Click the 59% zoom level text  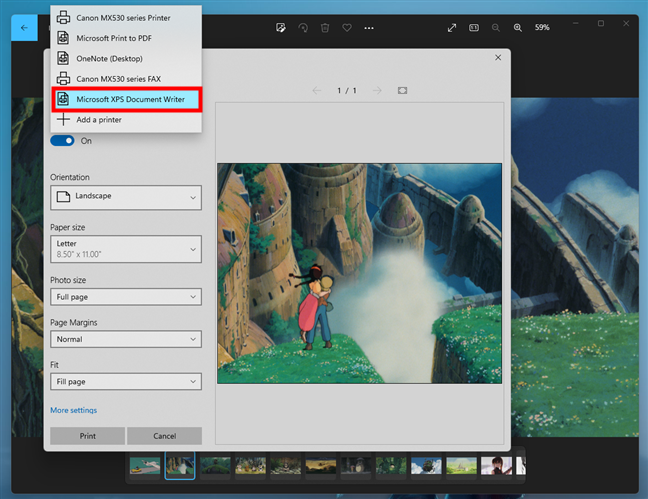[542, 28]
